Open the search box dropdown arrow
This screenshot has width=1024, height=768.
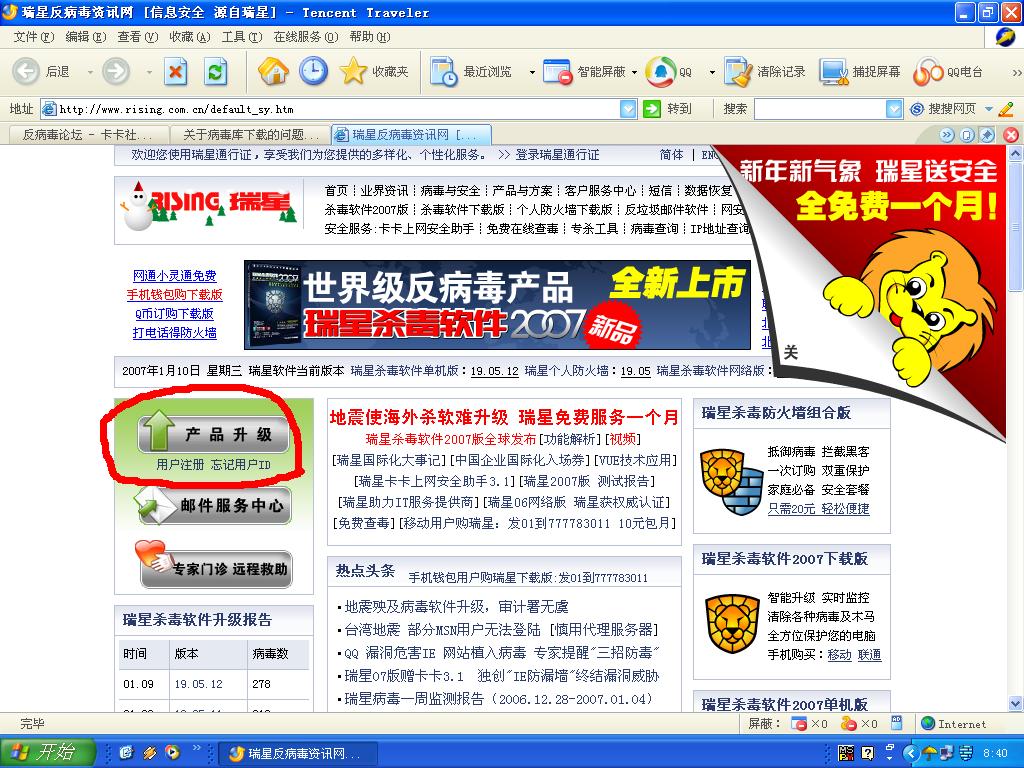(894, 109)
